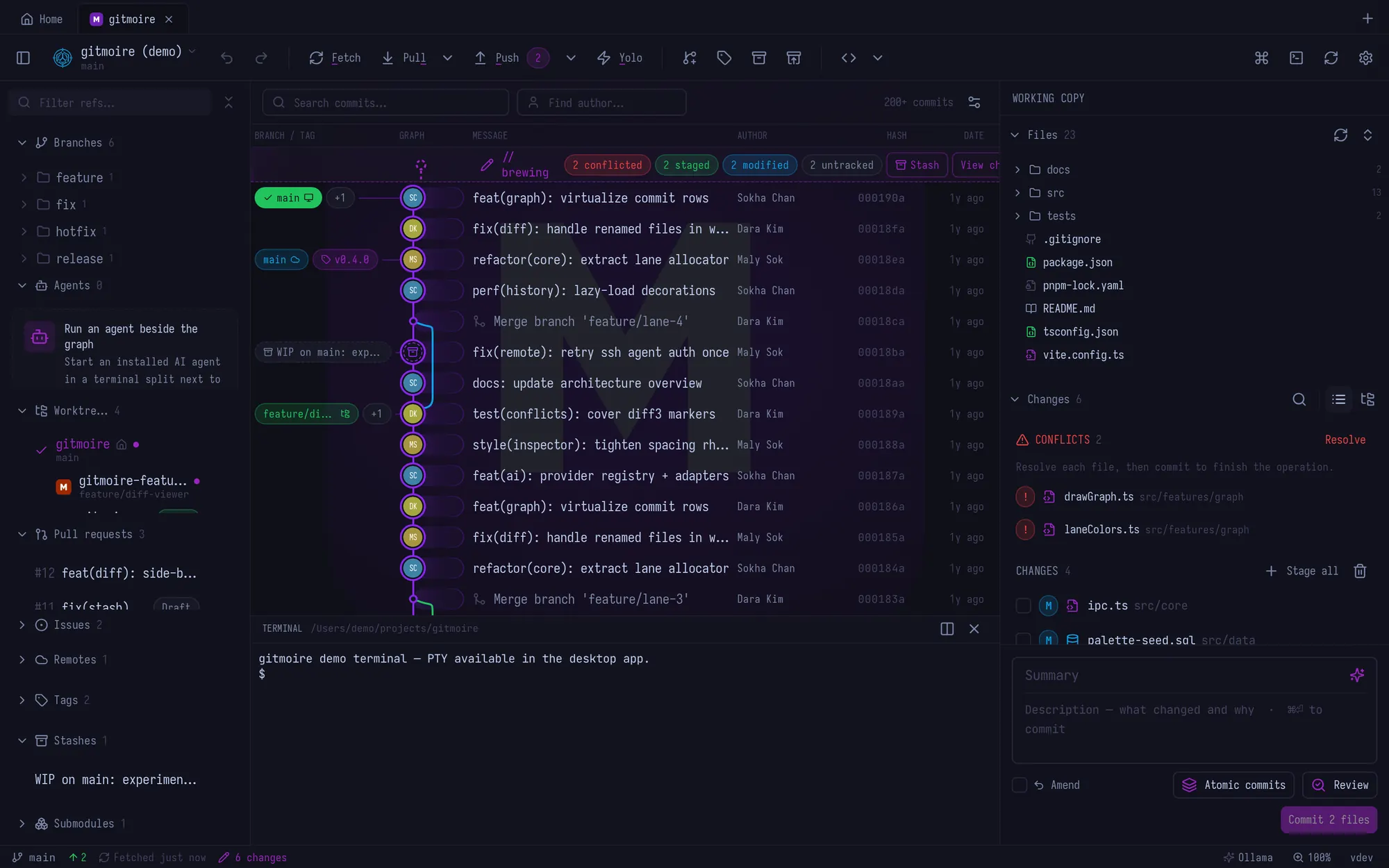
Task: Click SC avatar node on commit 000190a
Action: 413,198
